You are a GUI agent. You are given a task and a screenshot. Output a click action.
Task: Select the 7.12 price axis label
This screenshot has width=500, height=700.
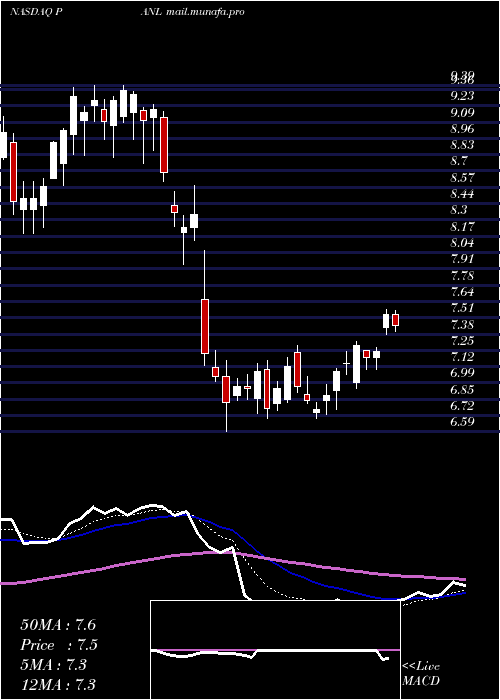[x=462, y=357]
